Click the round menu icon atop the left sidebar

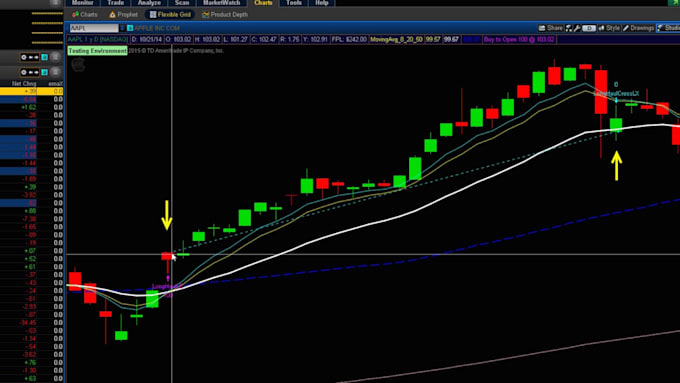(x=55, y=3)
